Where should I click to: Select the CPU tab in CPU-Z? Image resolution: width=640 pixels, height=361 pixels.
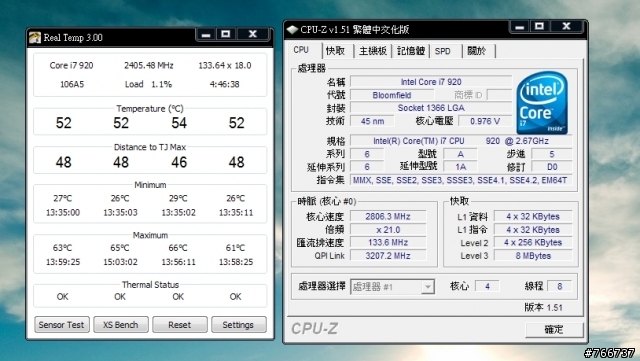coord(301,50)
